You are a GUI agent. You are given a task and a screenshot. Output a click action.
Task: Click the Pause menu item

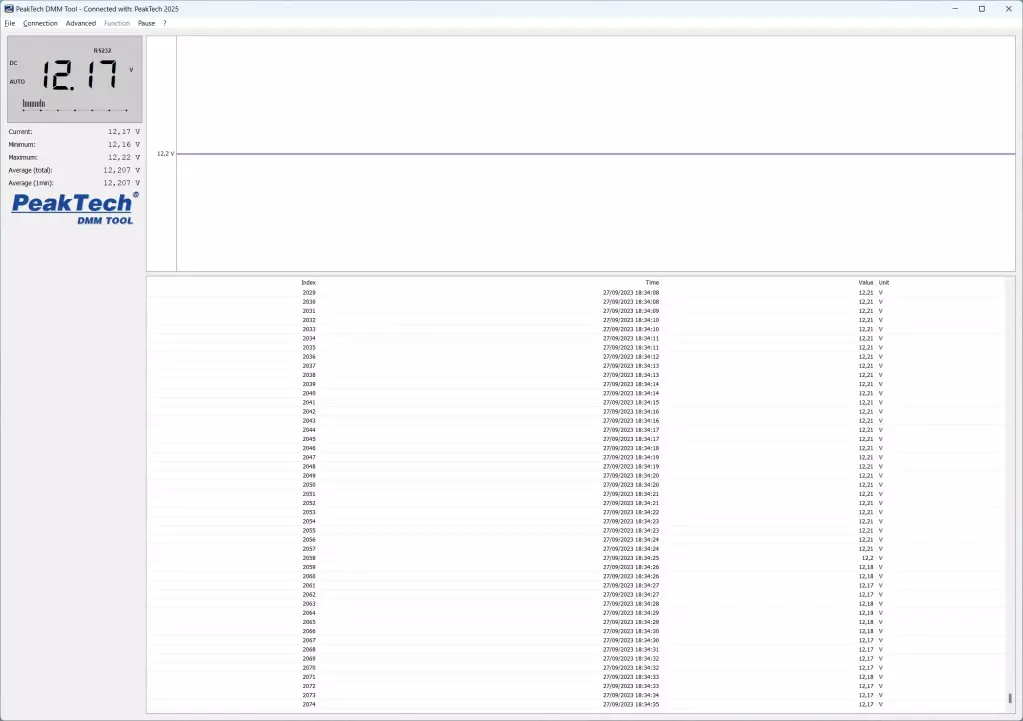coord(146,23)
